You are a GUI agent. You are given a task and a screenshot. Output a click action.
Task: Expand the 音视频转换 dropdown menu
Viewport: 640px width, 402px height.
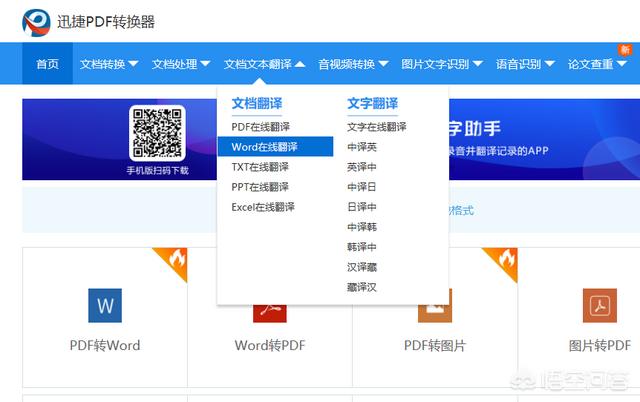[353, 64]
